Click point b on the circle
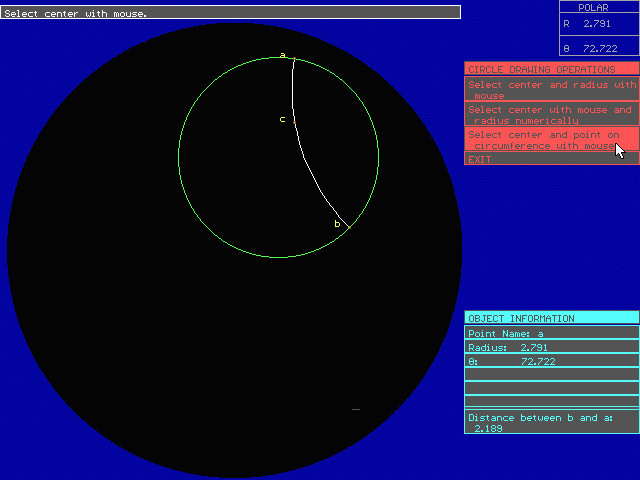This screenshot has height=480, width=640. tap(349, 227)
